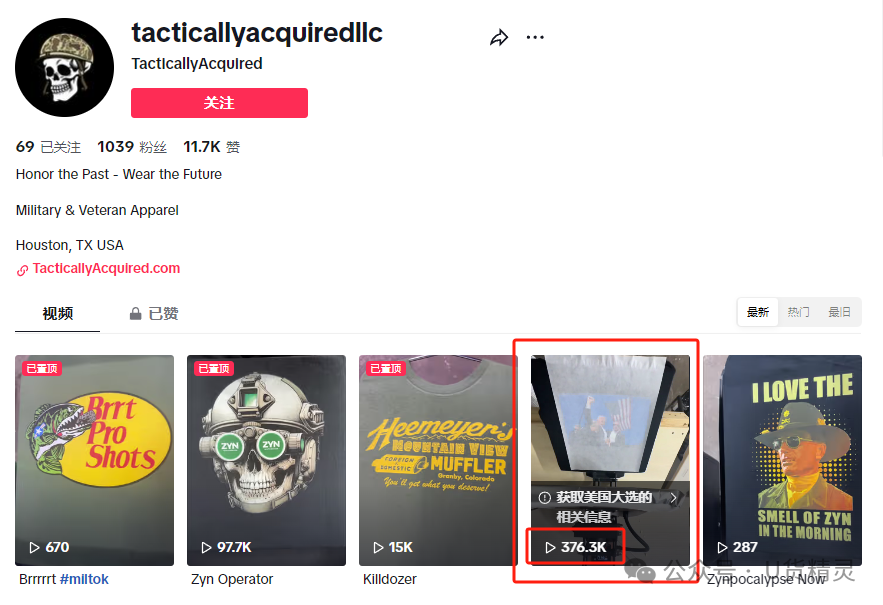Image resolution: width=883 pixels, height=605 pixels.
Task: Click the lock icon on the liked tab
Action: (135, 314)
